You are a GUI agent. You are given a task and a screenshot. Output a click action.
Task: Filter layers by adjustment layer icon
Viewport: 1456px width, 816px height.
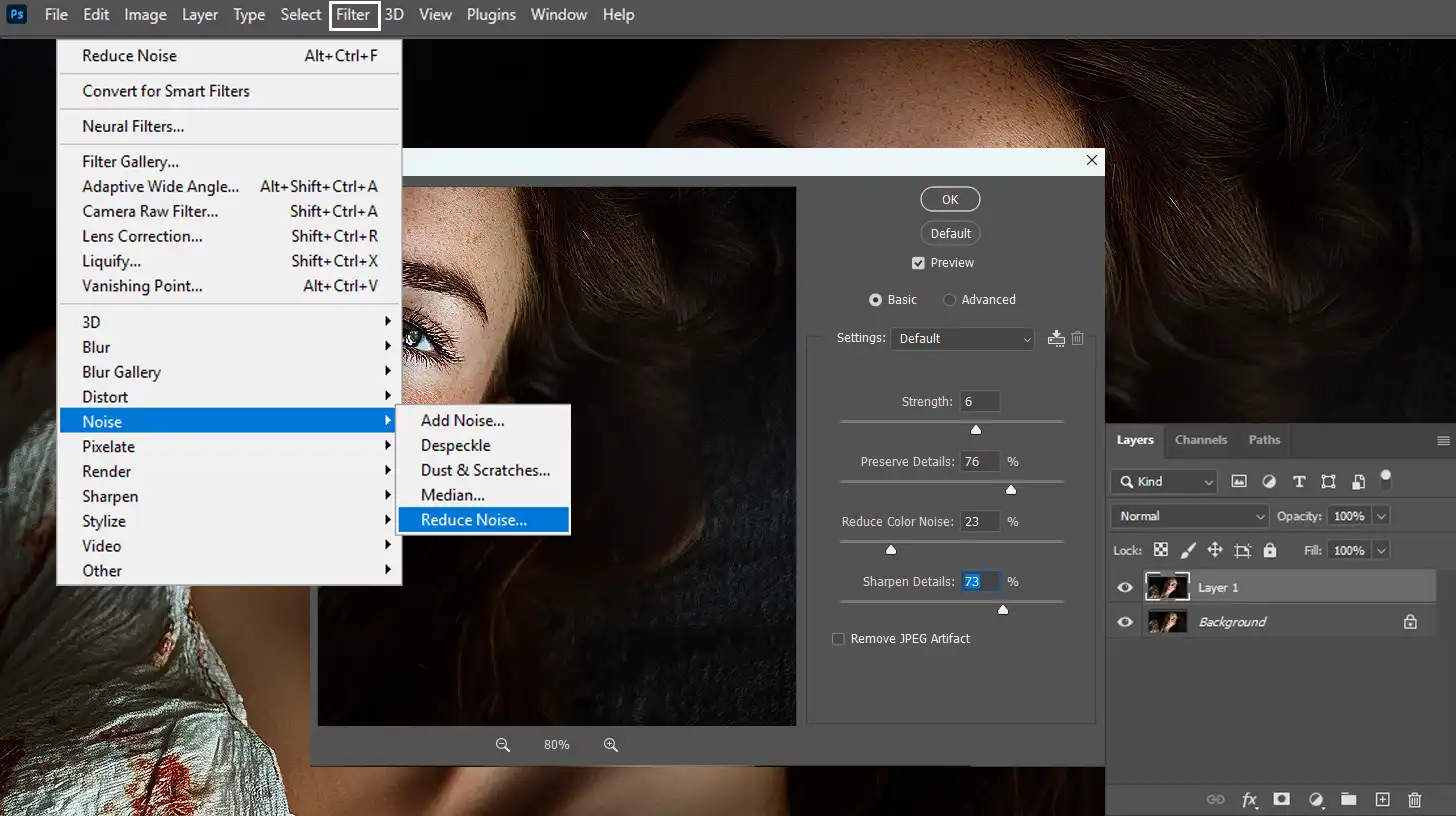point(1269,481)
